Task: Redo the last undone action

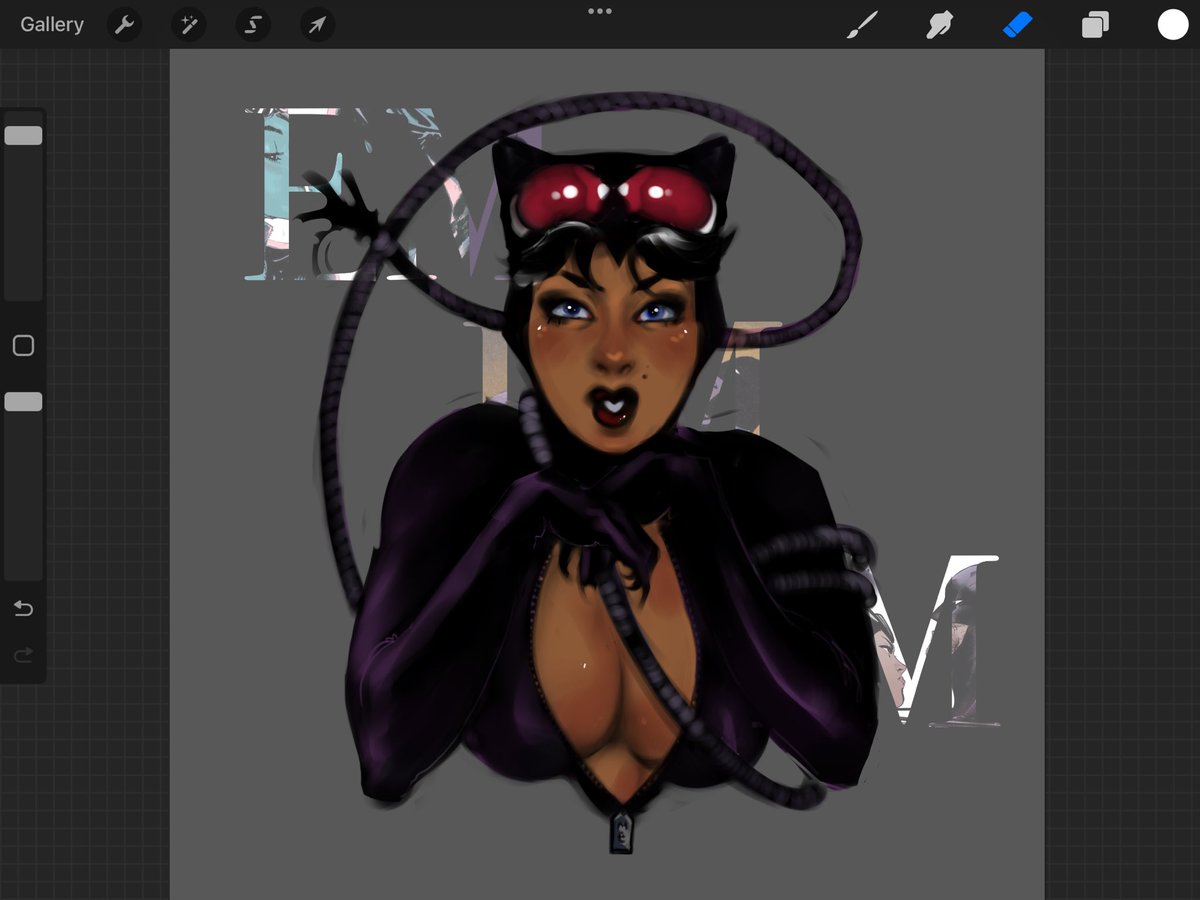Action: tap(23, 655)
